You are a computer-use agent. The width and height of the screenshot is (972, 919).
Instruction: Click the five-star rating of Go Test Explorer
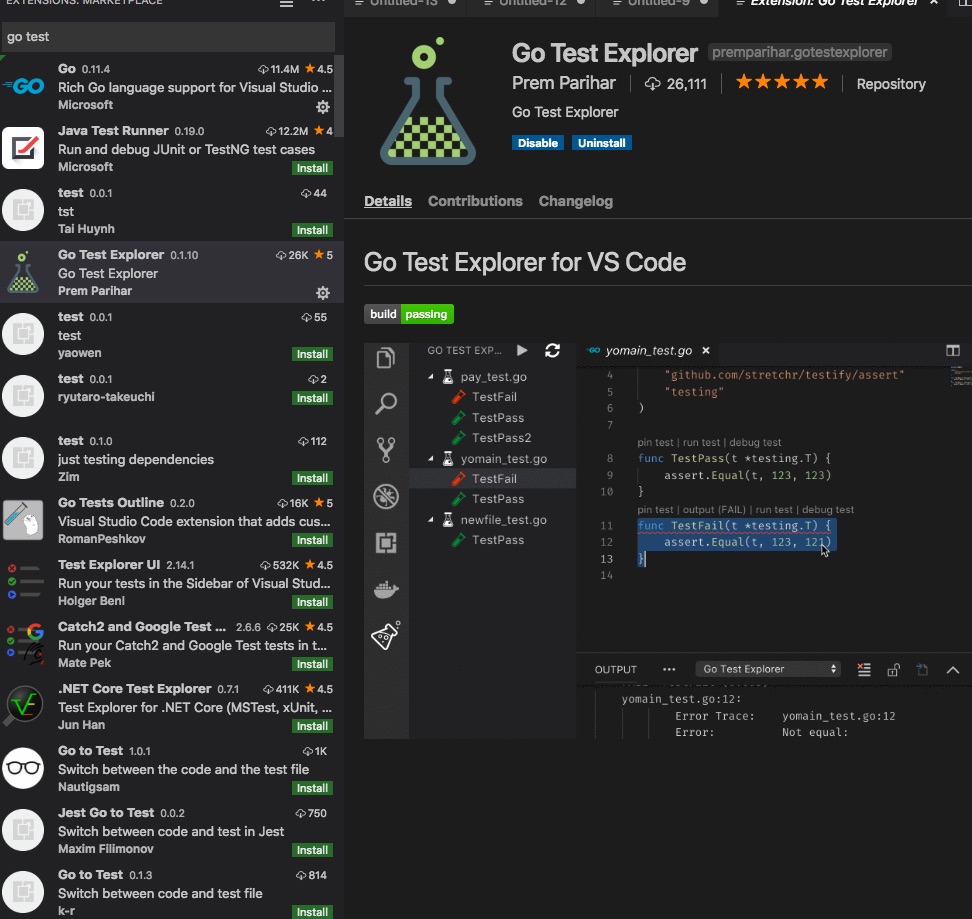pos(782,83)
